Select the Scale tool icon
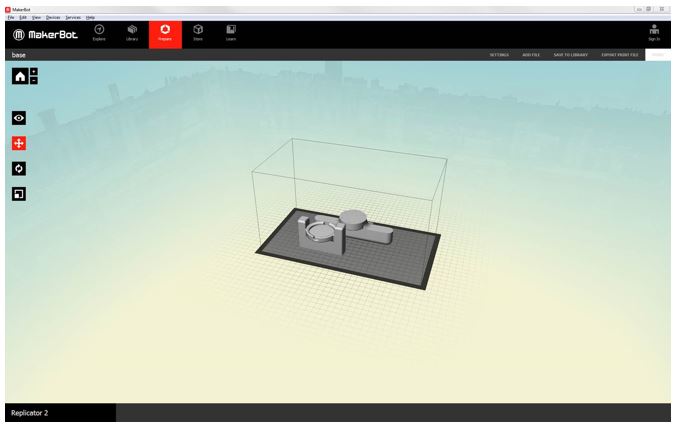Viewport: 677px width, 428px height. [19, 193]
